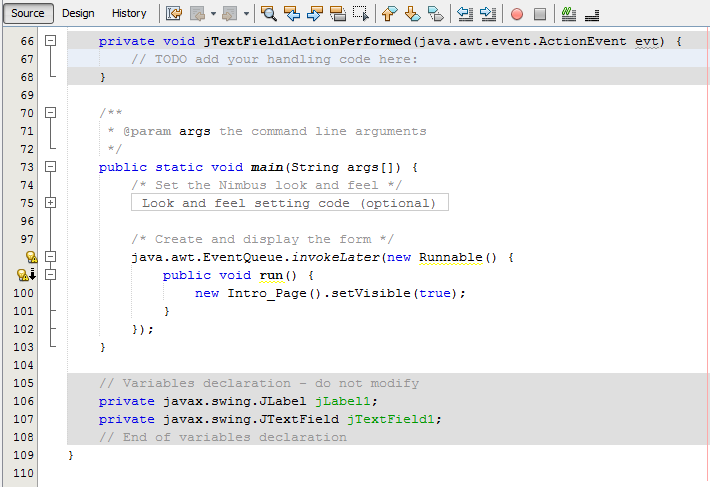Click the 'Runnable' underlined warning text
Screen dimensions: 710x487
pyautogui.click(x=451, y=257)
